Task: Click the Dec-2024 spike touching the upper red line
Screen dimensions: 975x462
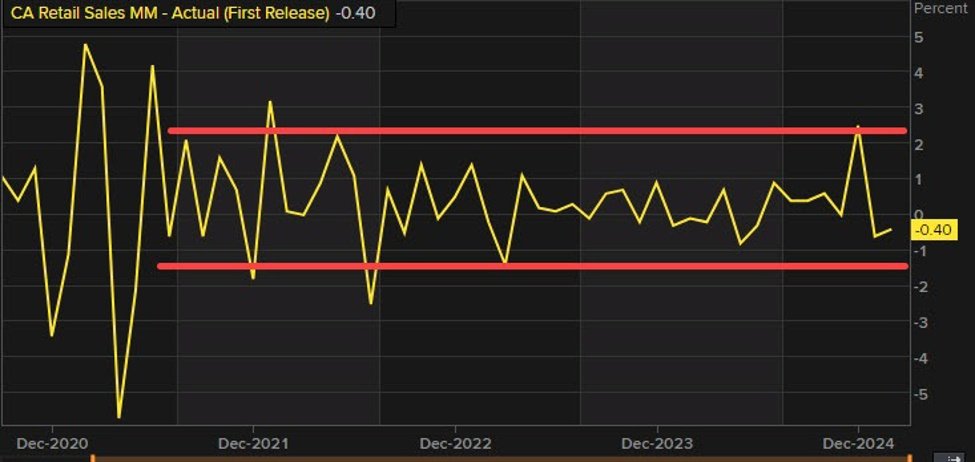Action: pyautogui.click(x=858, y=127)
